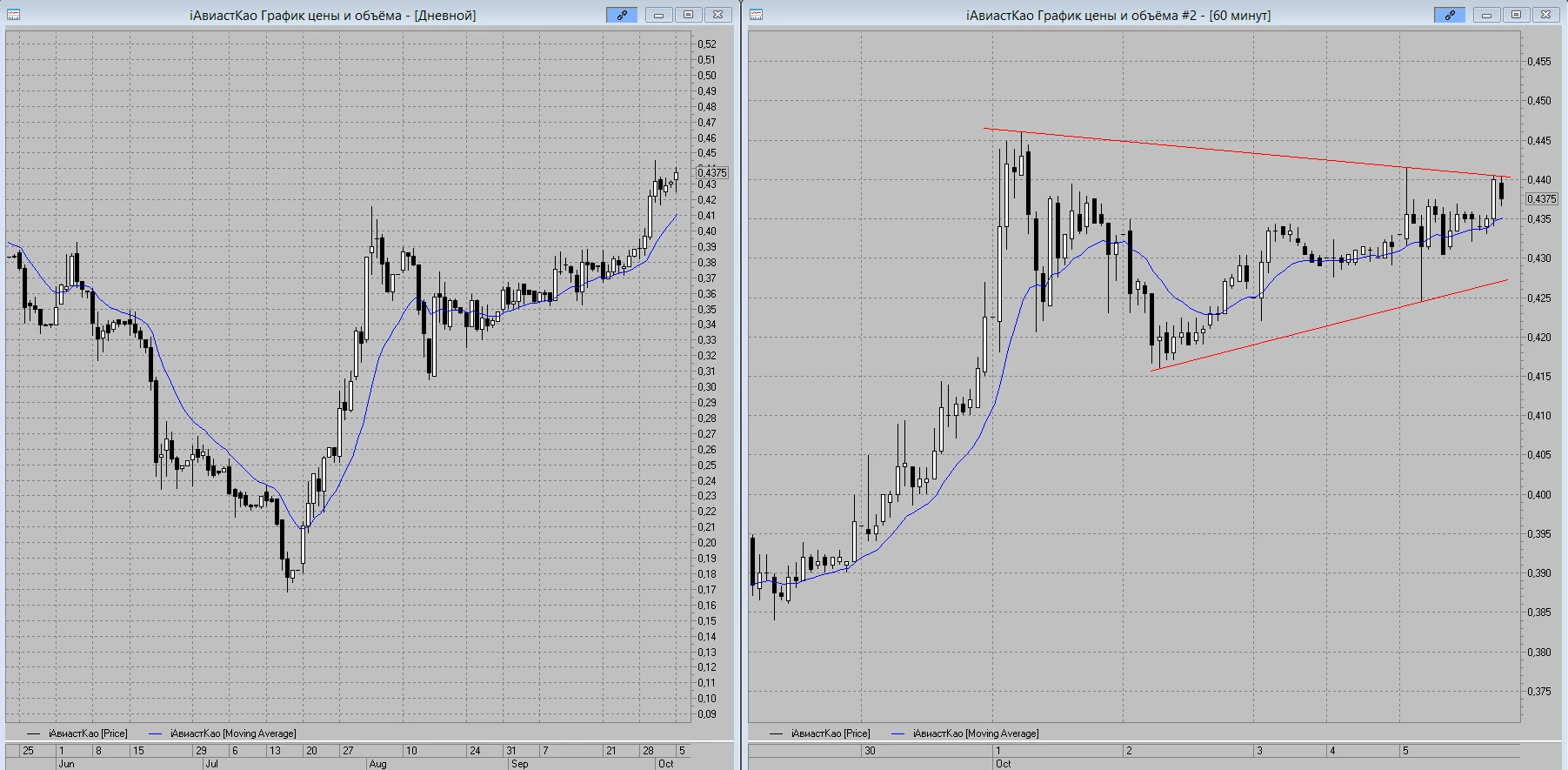Click the 0,52 price level on the daily scale
This screenshot has height=770, width=1568.
tap(707, 44)
